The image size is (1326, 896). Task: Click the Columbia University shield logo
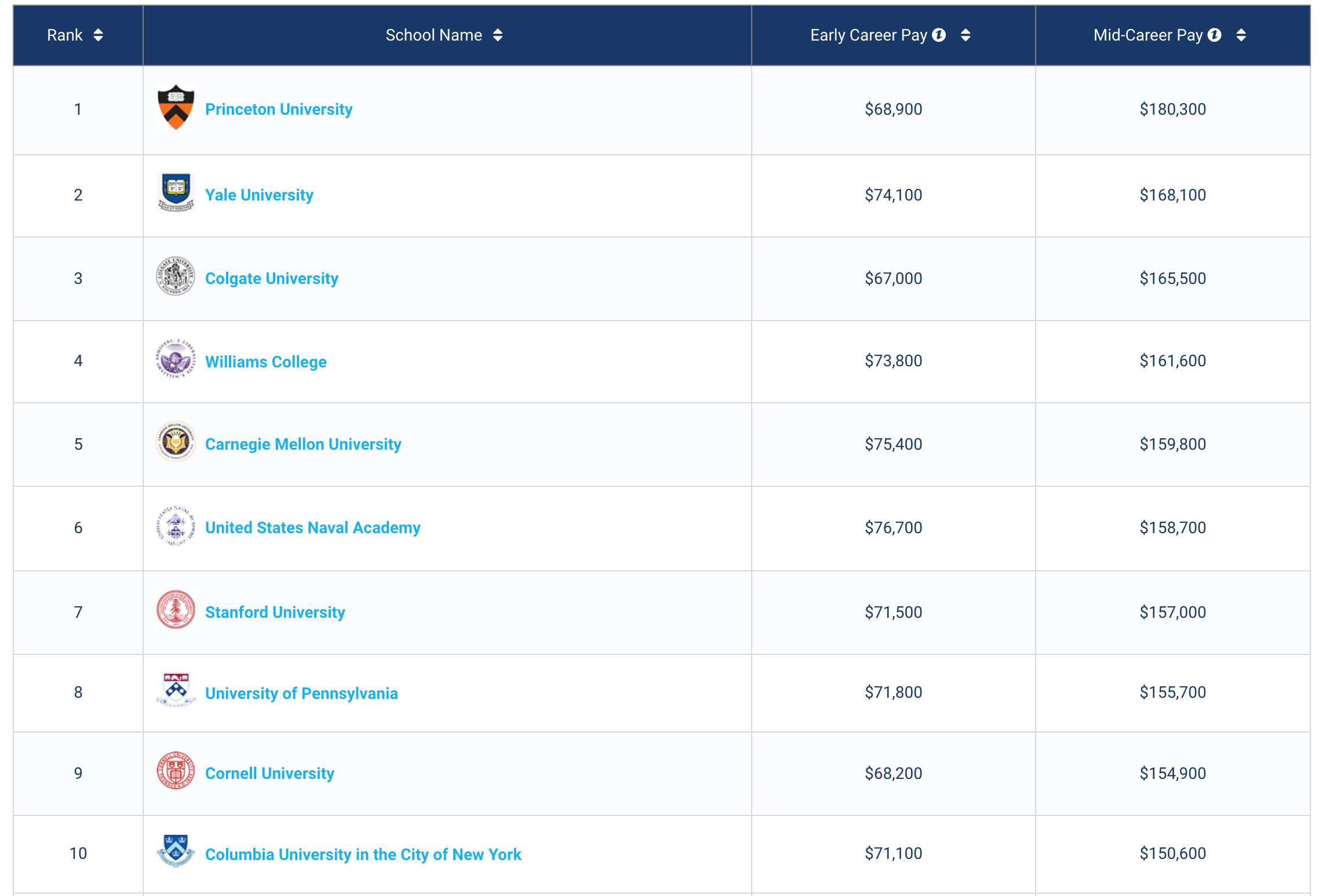click(x=176, y=851)
